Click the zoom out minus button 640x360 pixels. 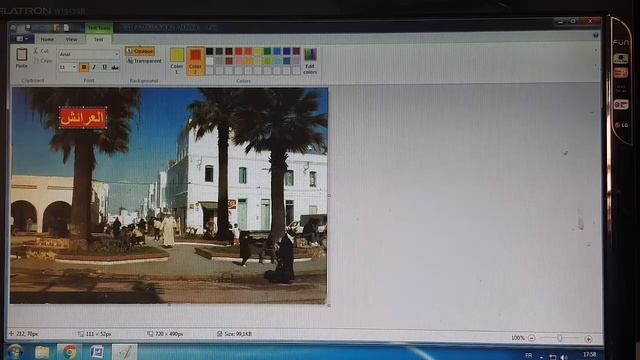click(x=531, y=338)
